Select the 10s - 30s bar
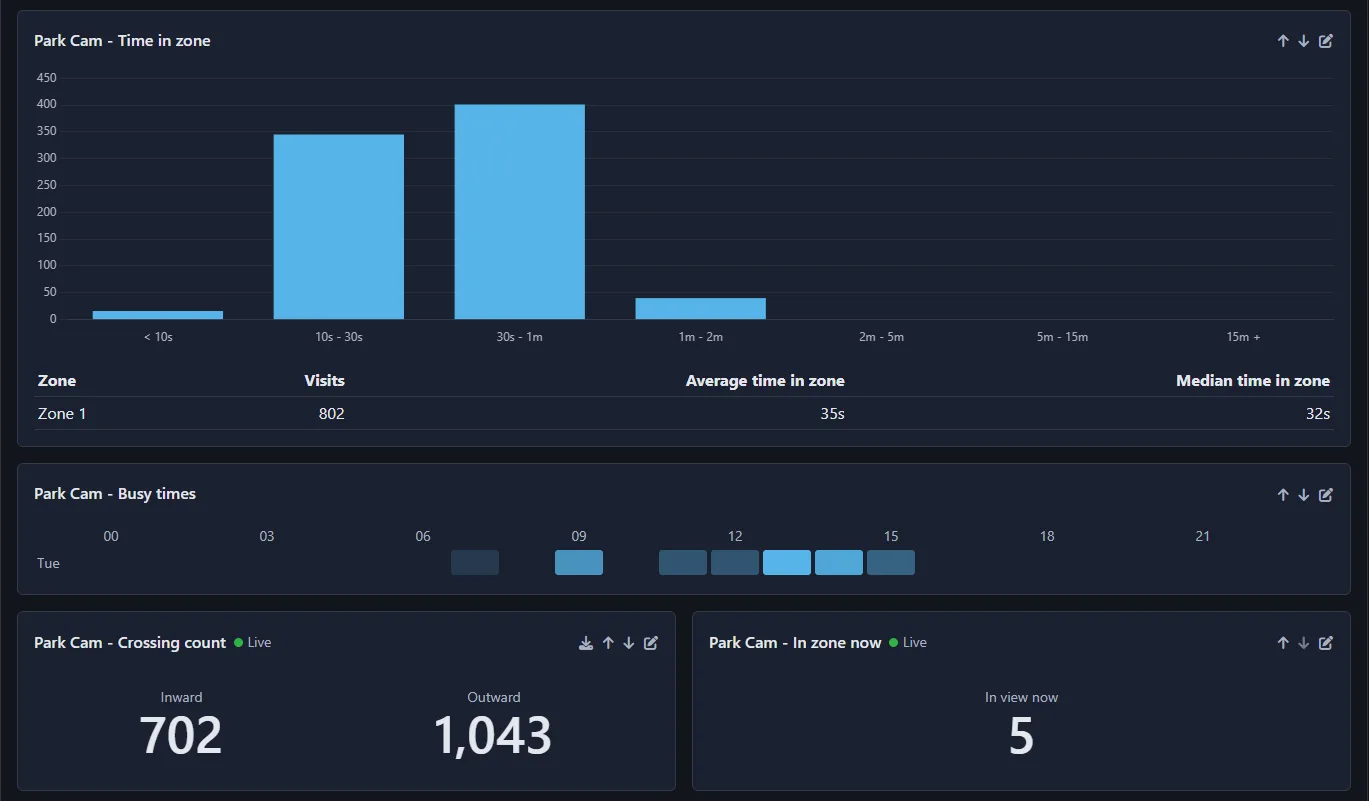The width and height of the screenshot is (1369, 801). coord(339,227)
